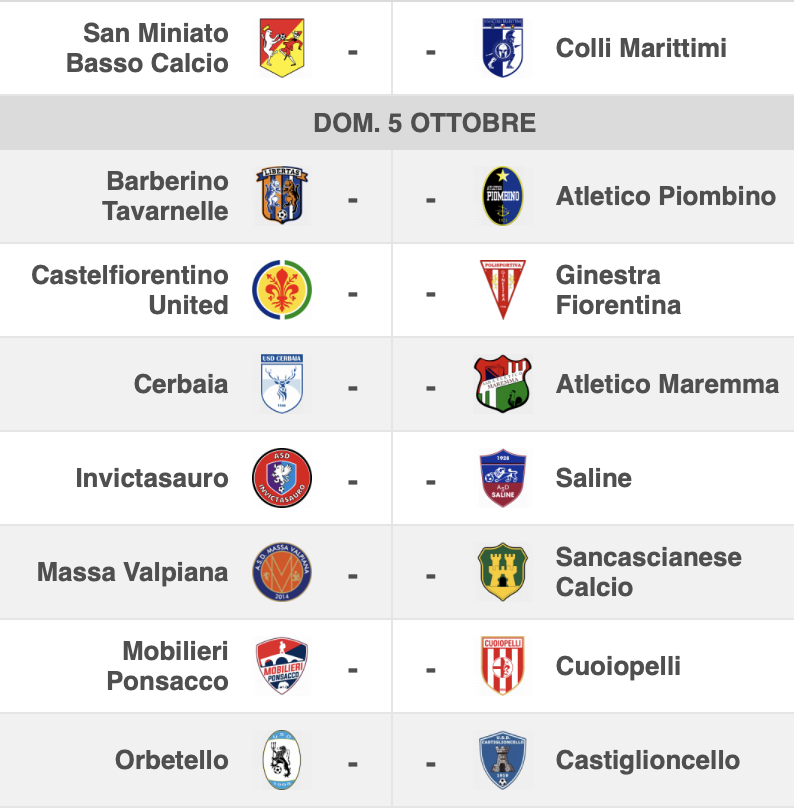Click the Atletico Maremma team name

click(667, 384)
